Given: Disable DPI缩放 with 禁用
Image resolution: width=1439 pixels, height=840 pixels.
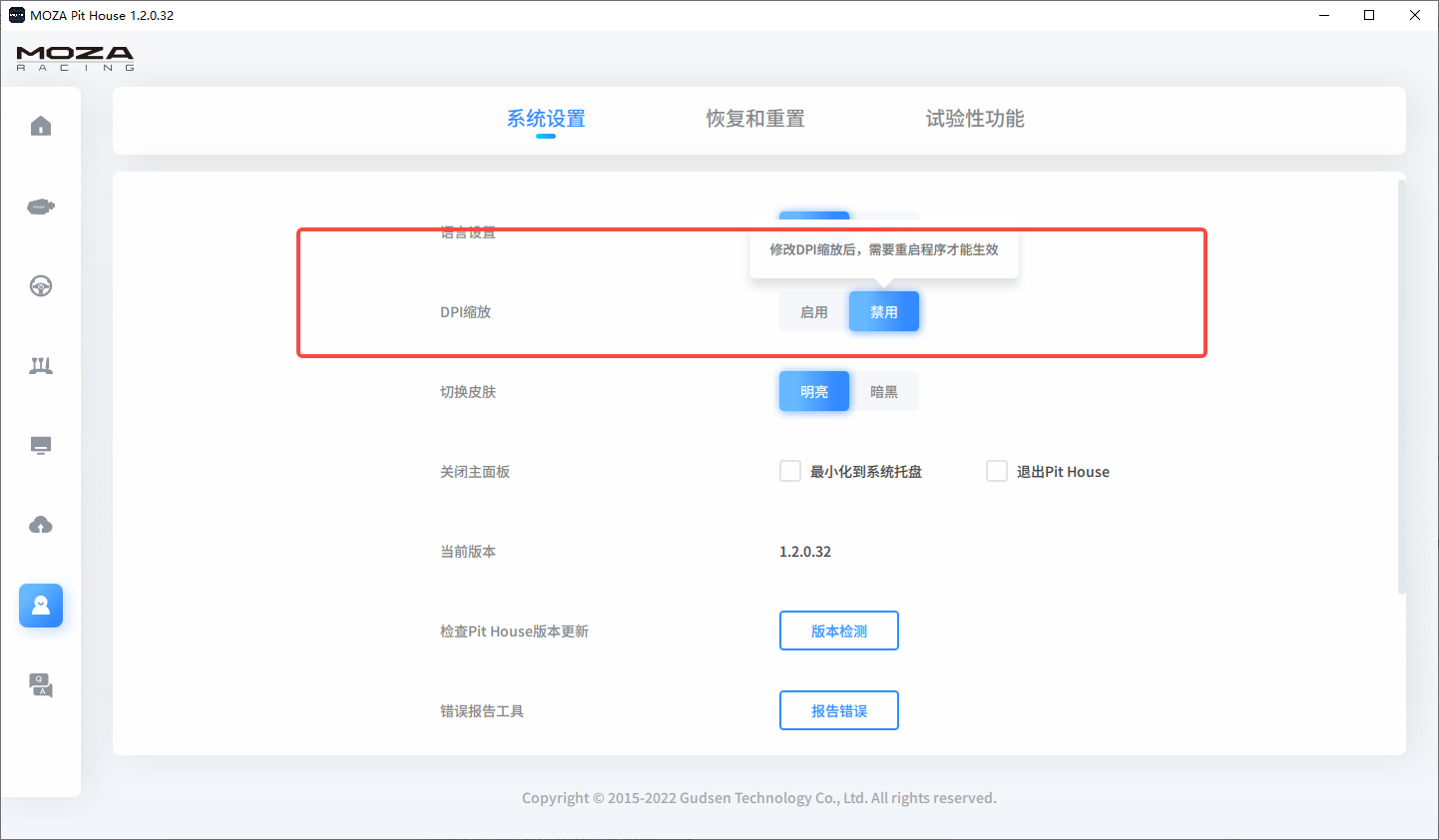Looking at the screenshot, I should pos(884,311).
